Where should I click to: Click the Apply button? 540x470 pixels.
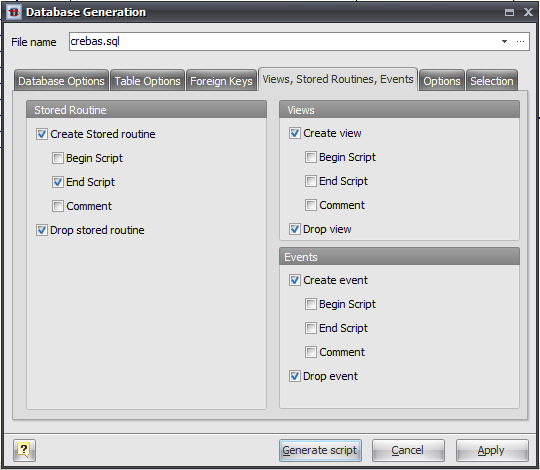tap(492, 450)
